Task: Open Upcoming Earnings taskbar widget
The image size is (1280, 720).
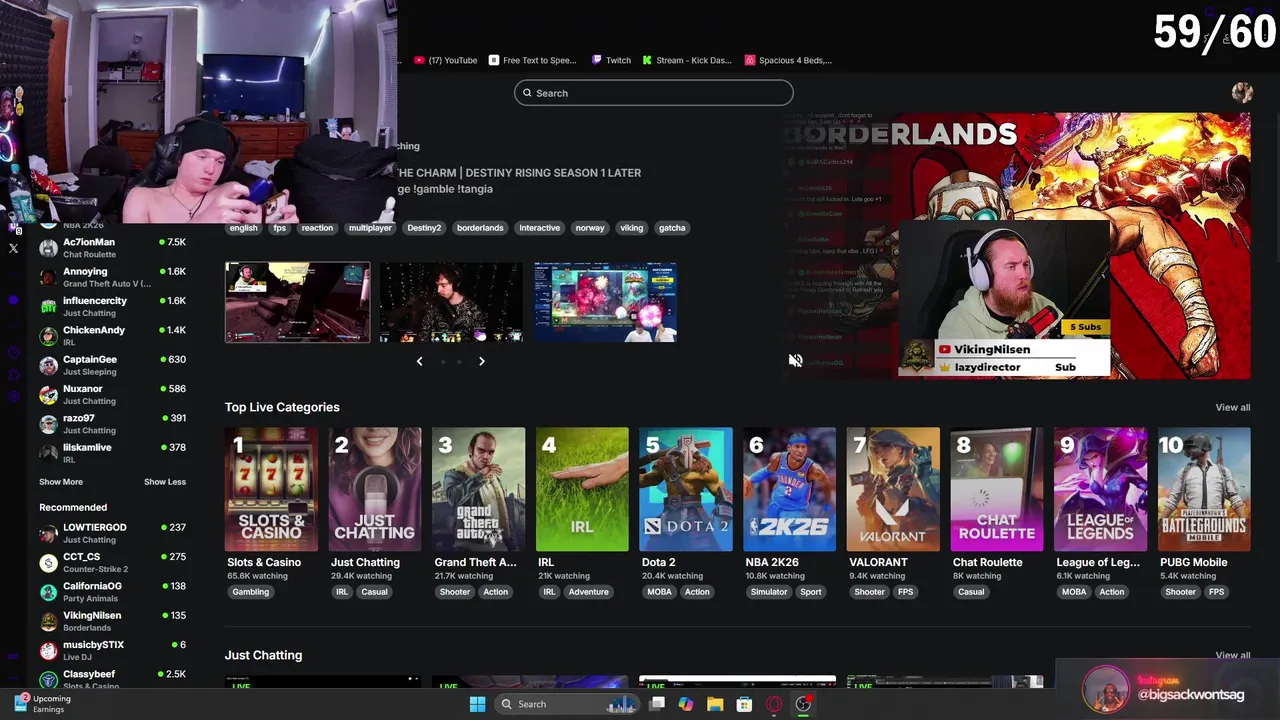Action: [x=42, y=704]
